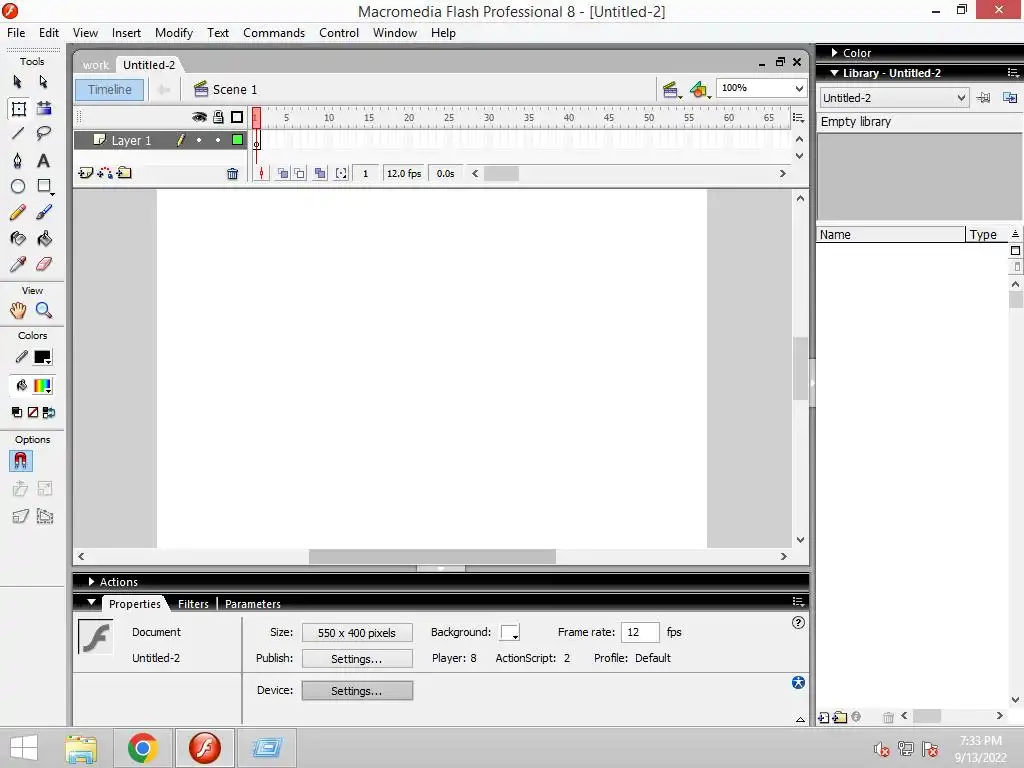Open the Library panel options menu

pos(1013,72)
